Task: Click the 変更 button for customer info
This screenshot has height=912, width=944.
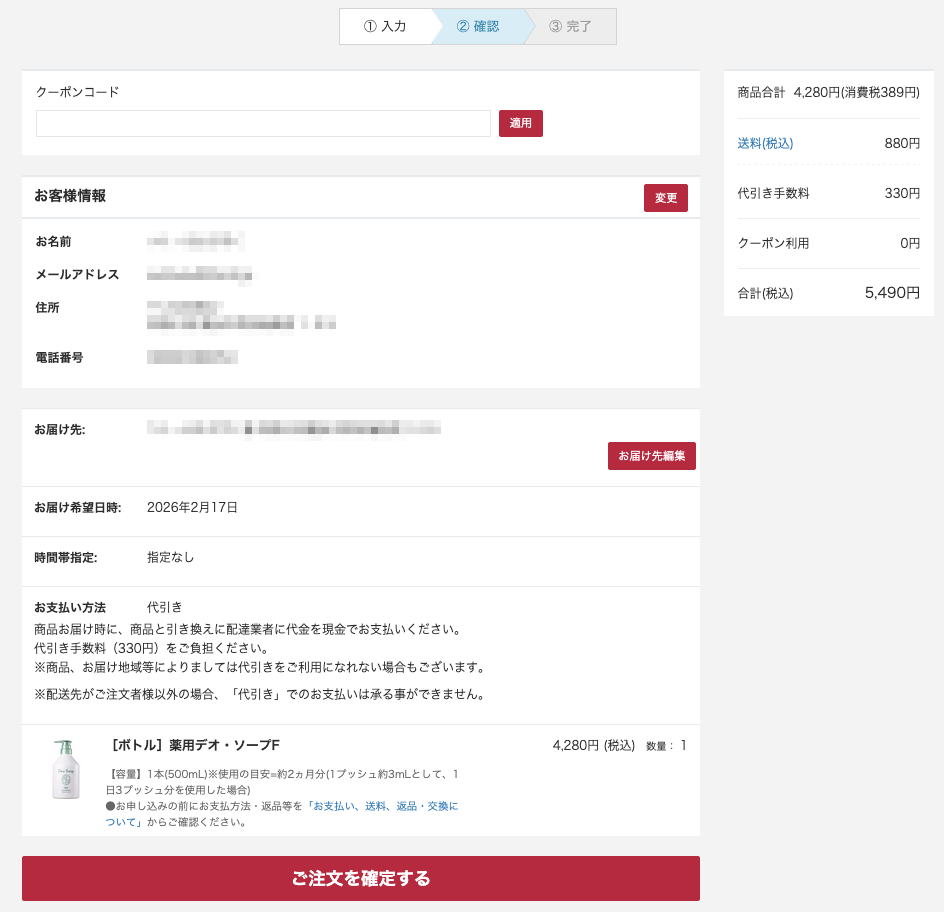Action: tap(666, 198)
